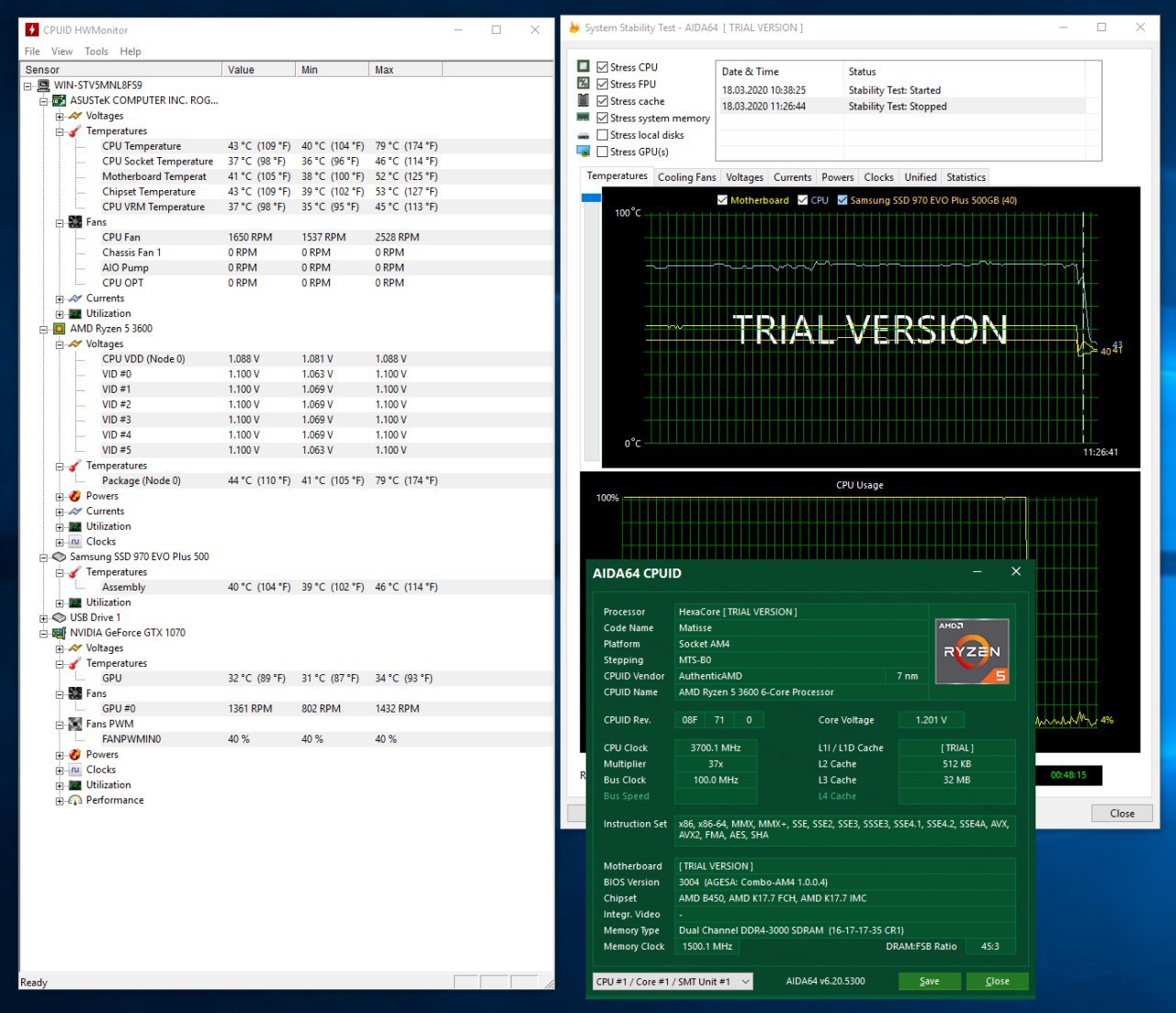Open the HWMonitor Tools menu

pos(96,51)
